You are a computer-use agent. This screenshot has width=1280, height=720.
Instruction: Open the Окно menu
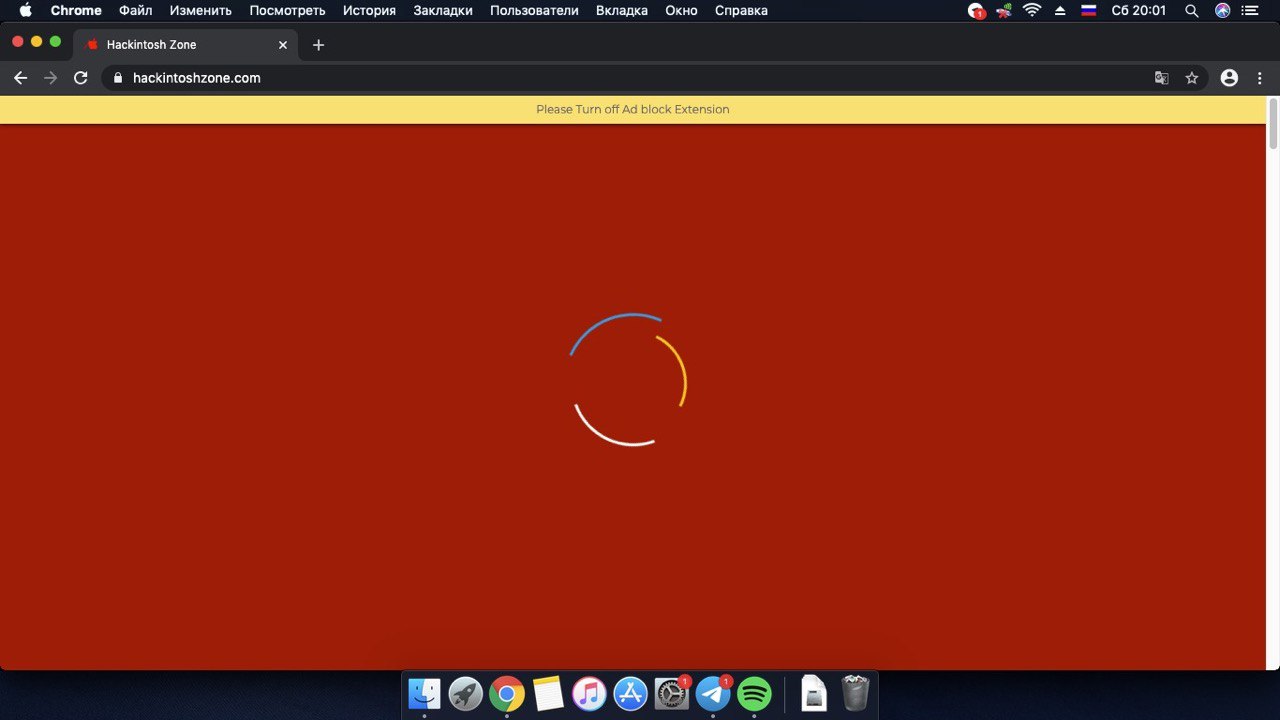[680, 11]
